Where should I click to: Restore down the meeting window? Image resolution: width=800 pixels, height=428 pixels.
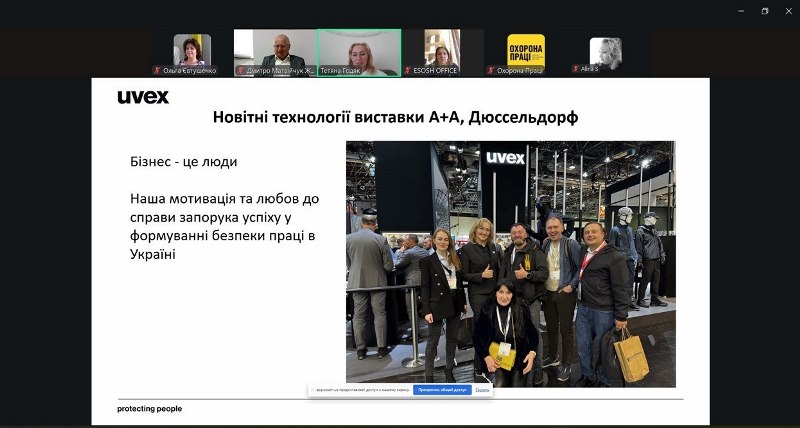(765, 11)
